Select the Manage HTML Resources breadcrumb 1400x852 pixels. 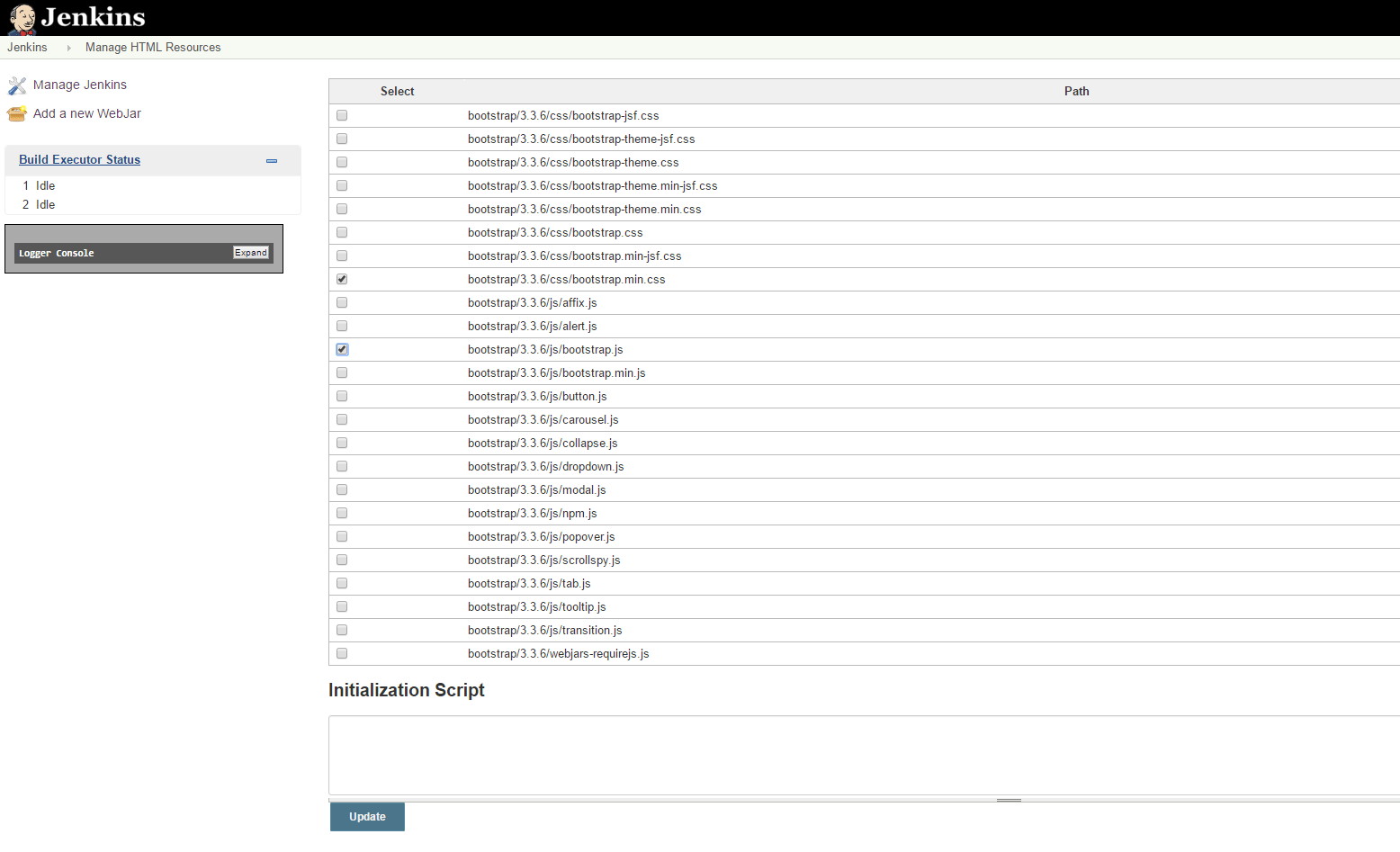tap(153, 47)
